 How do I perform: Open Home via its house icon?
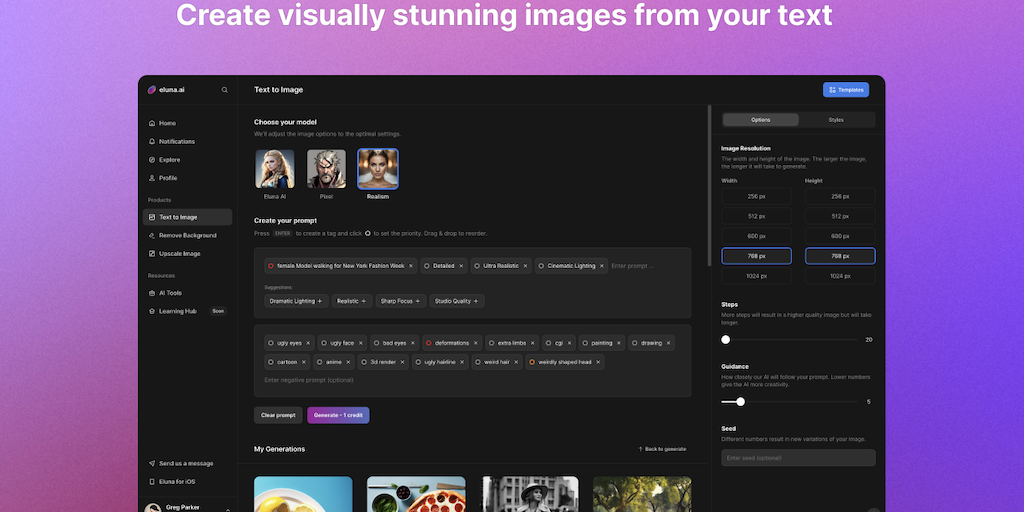152,123
